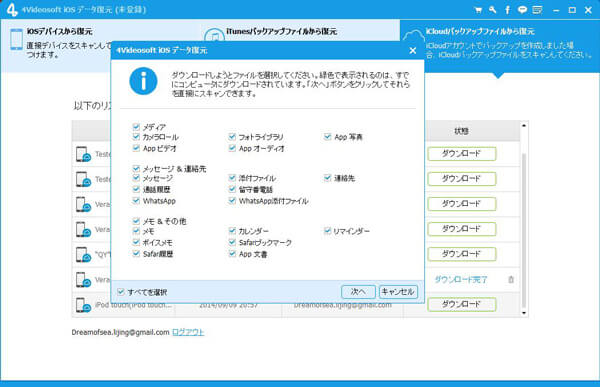The image size is (600, 387).
Task: Select the iCloudバックアップファイルから復元 tab
Action: pyautogui.click(x=500, y=46)
